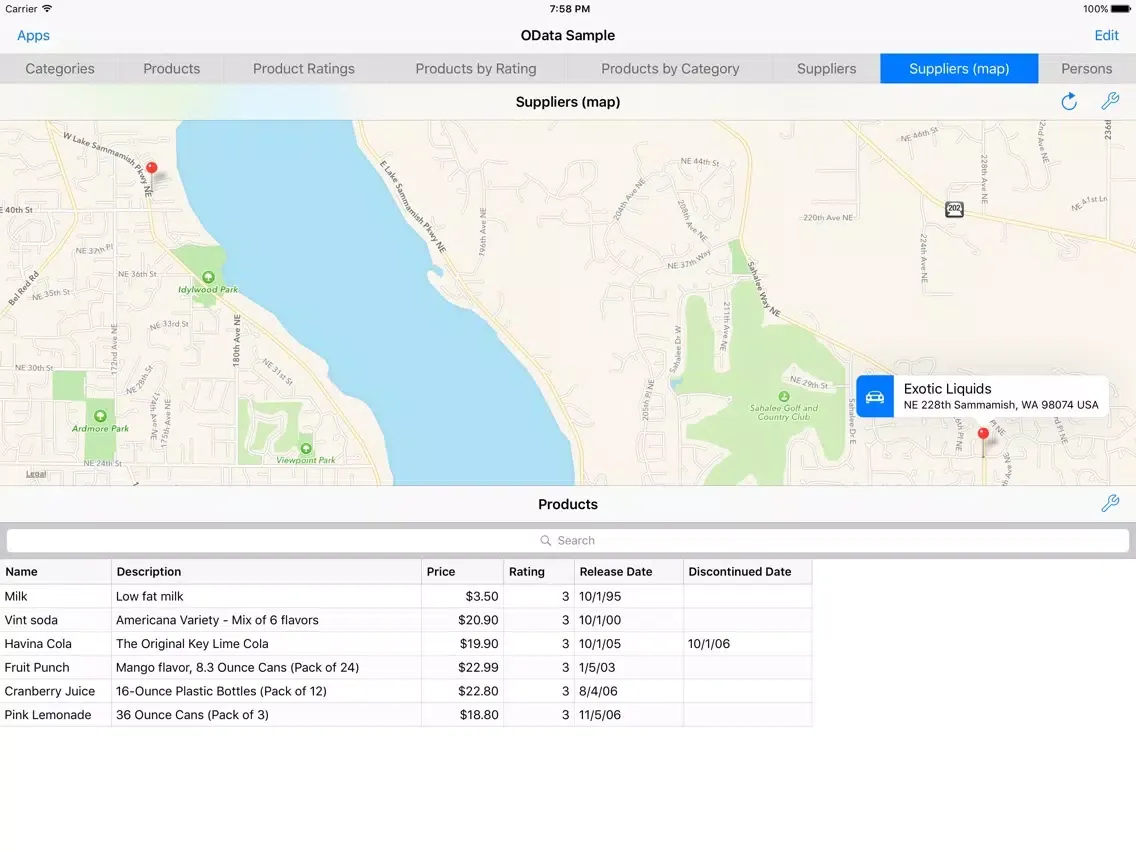This screenshot has width=1136, height=852.
Task: Click the 11/5/06 release date cell
Action: [x=629, y=715]
